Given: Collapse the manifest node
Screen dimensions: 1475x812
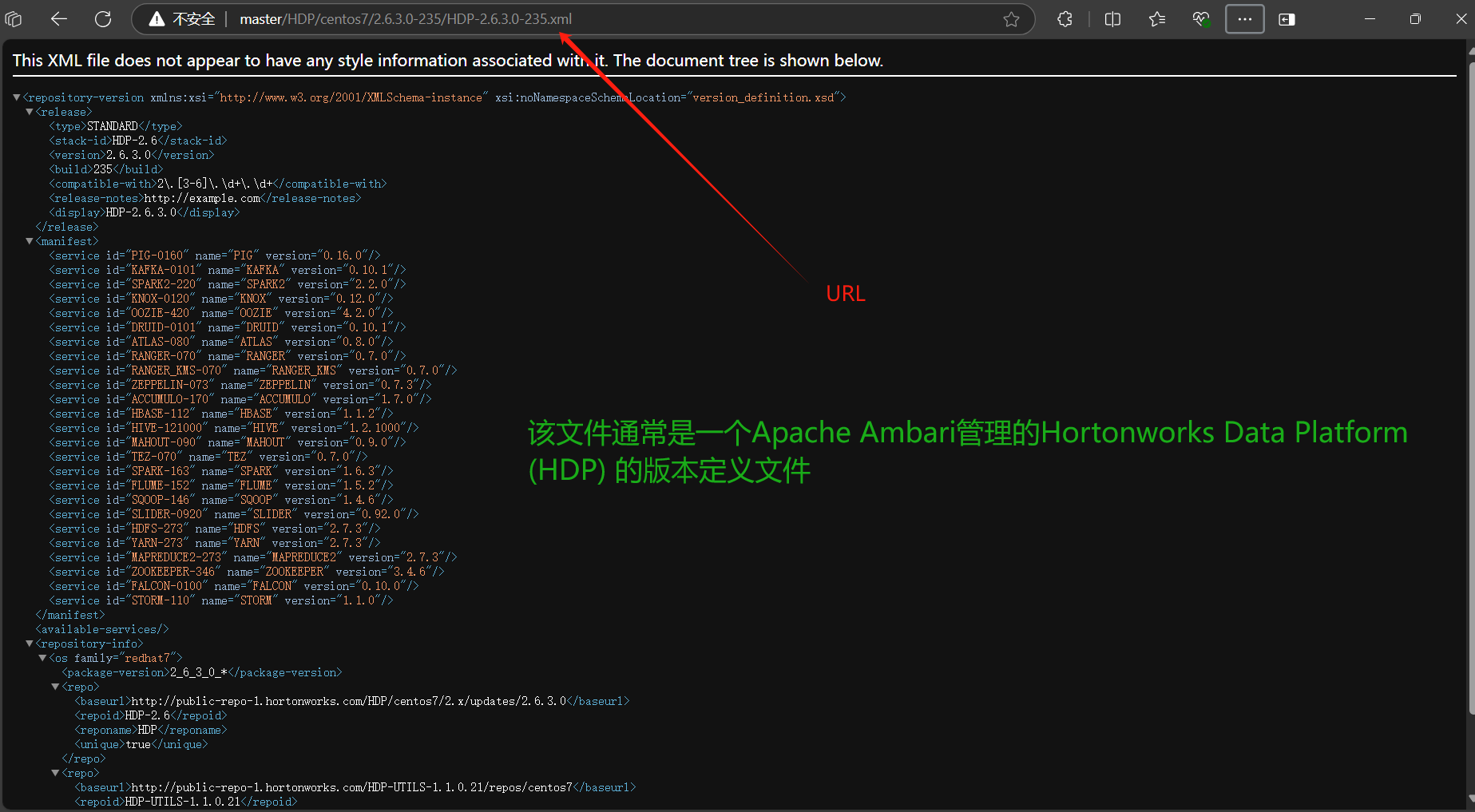Looking at the screenshot, I should [x=30, y=241].
